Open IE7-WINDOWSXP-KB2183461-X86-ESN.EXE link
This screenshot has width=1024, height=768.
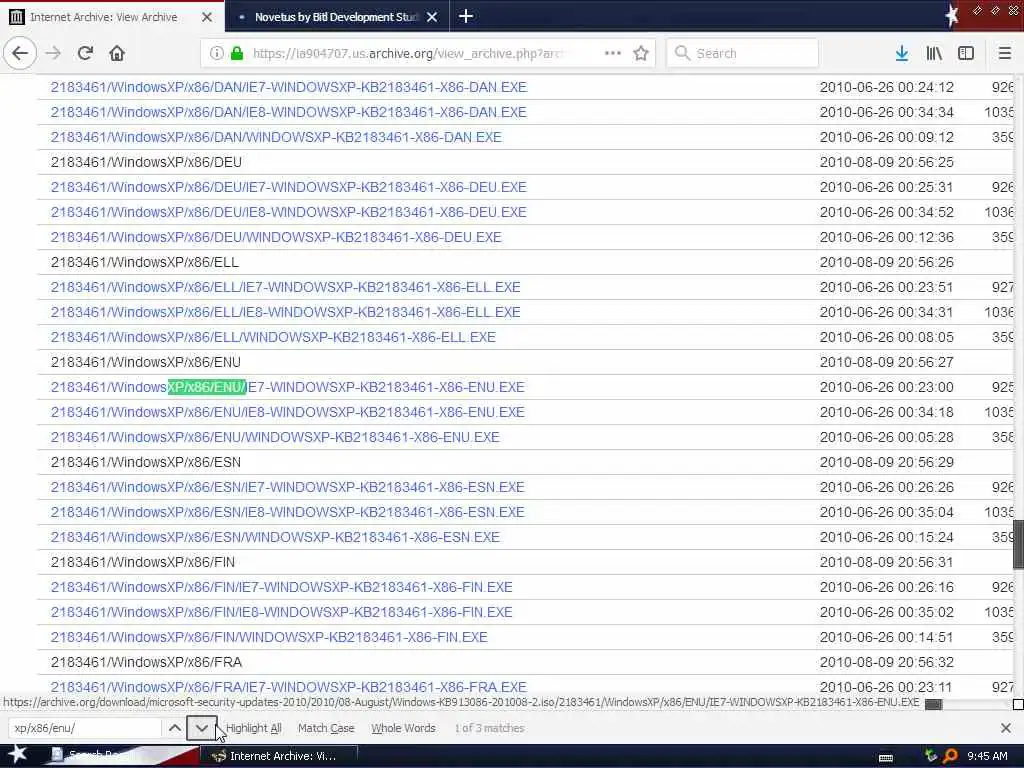(x=287, y=487)
